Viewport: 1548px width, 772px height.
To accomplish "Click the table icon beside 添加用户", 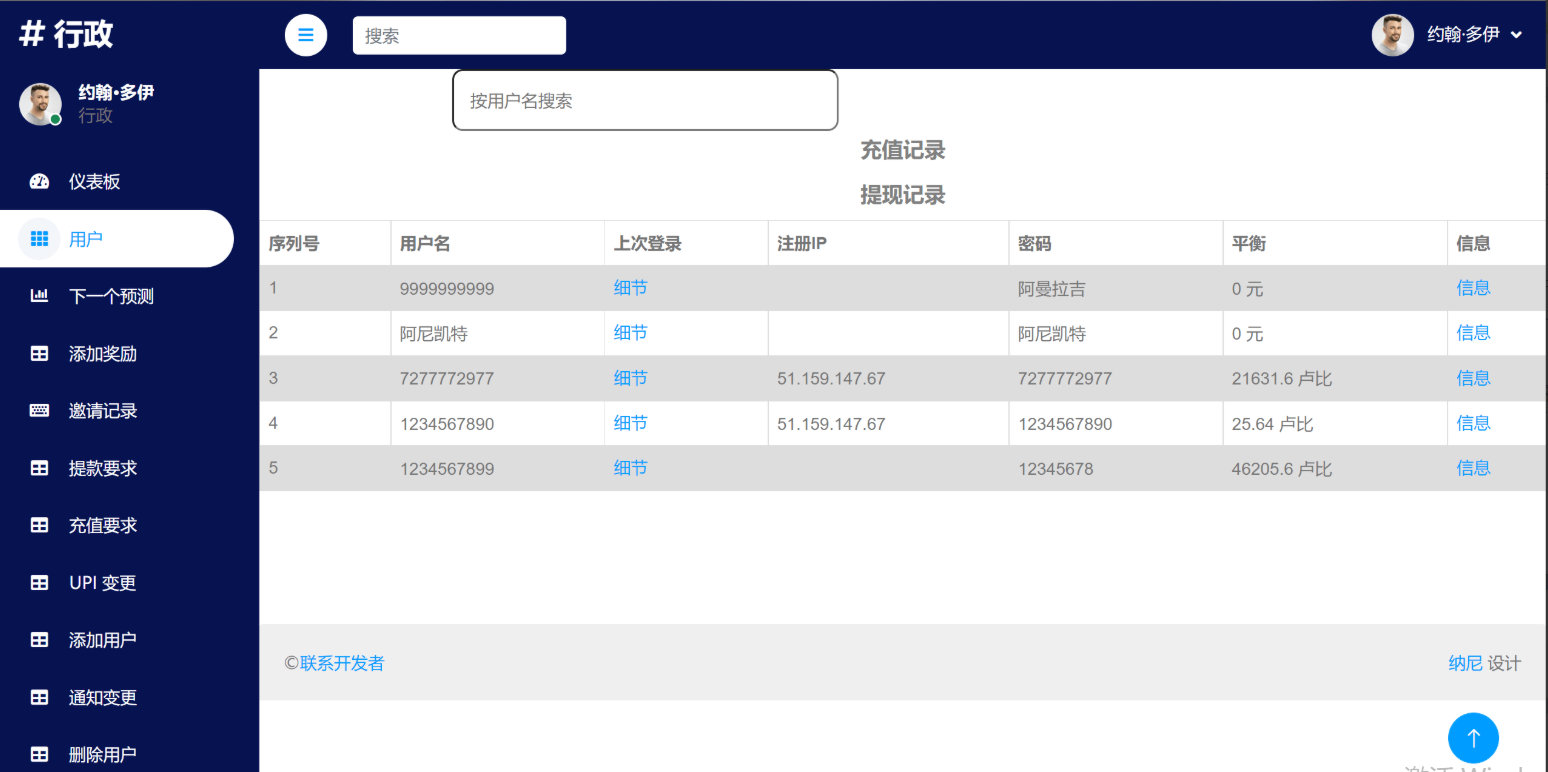I will click(x=39, y=640).
